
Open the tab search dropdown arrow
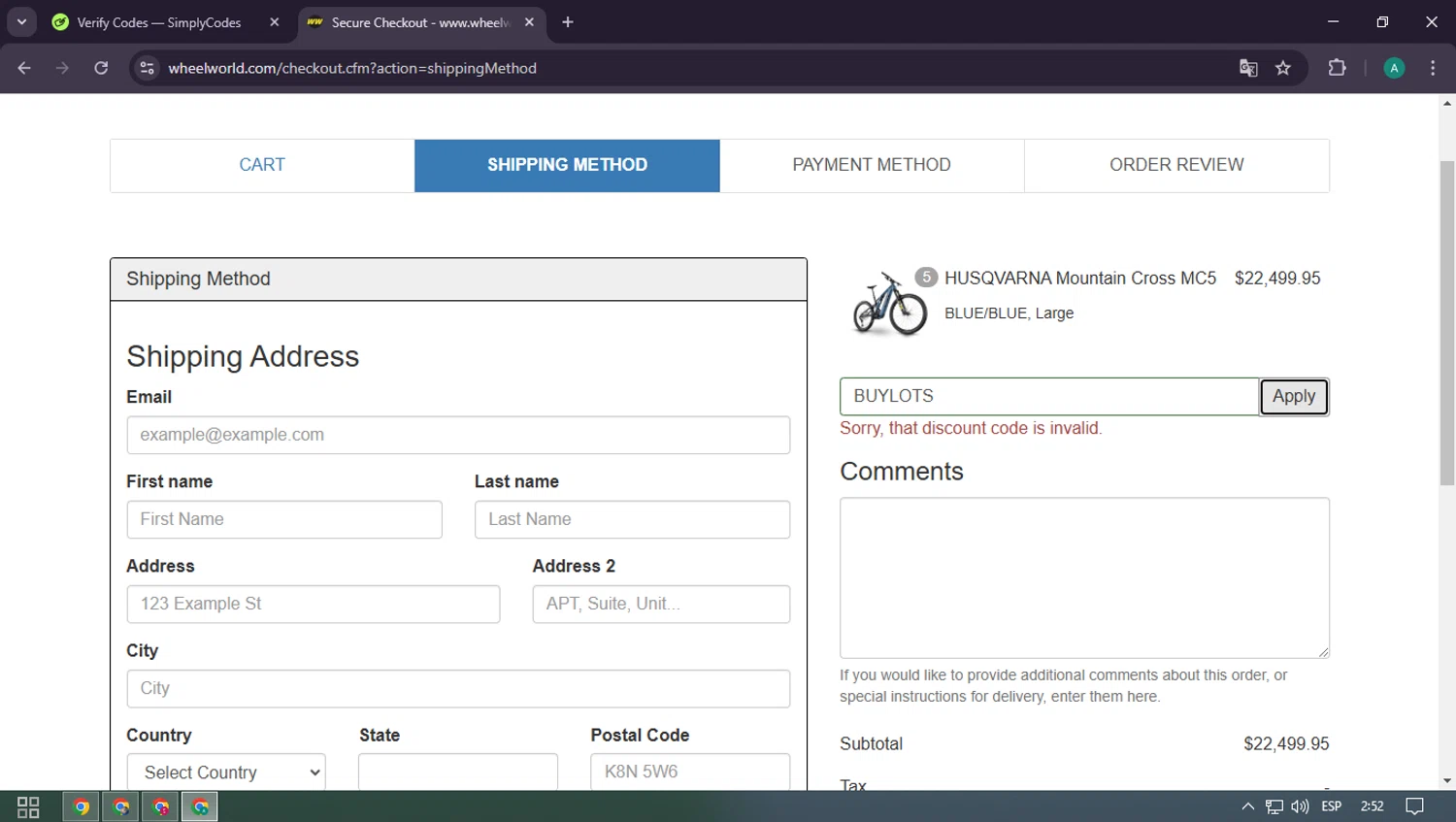point(21,21)
